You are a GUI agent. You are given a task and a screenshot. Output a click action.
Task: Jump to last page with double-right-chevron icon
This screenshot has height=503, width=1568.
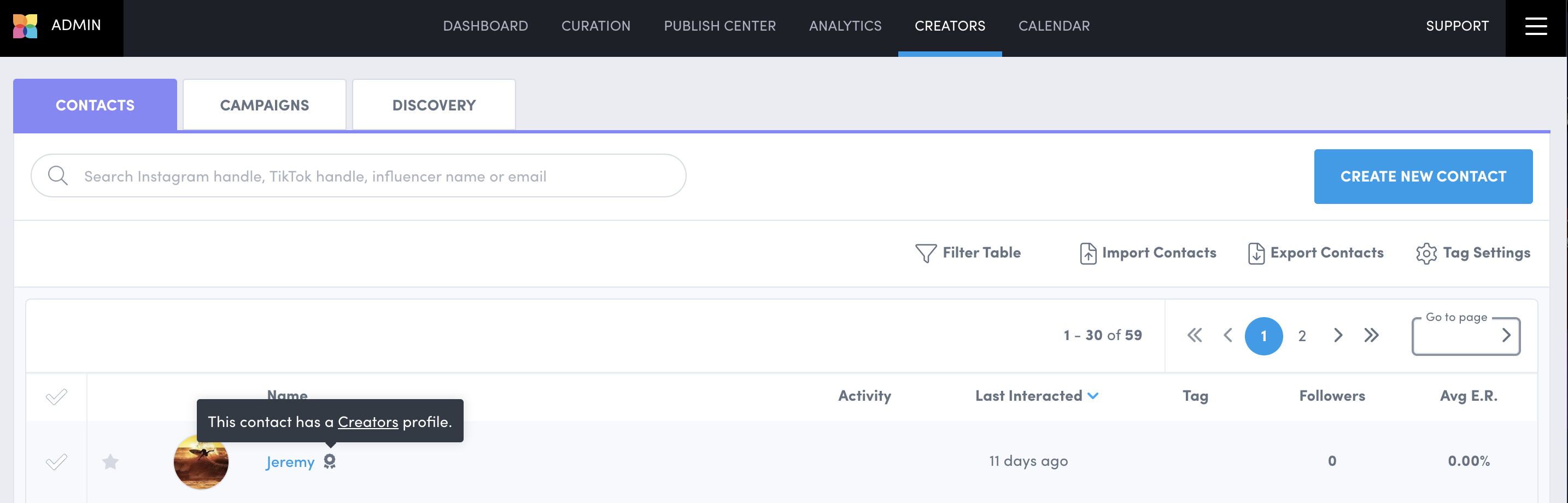(1371, 336)
